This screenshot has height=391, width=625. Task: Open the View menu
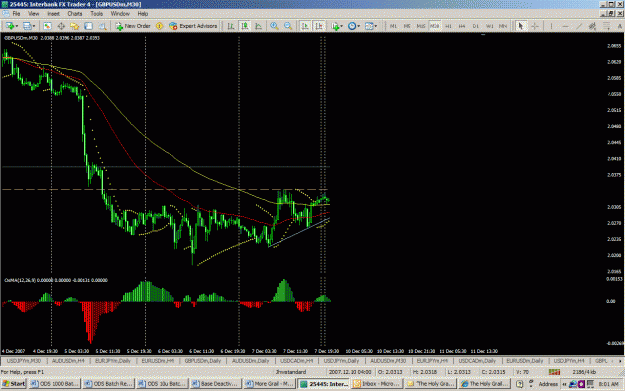coord(33,14)
